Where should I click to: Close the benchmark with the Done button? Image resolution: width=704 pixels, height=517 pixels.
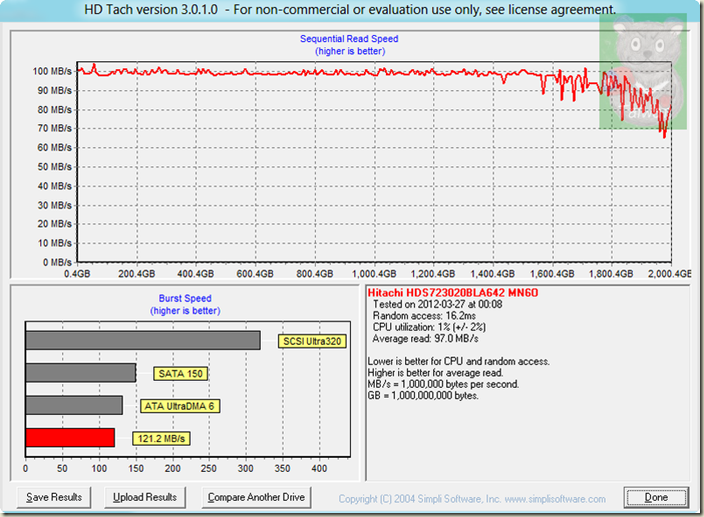[655, 497]
